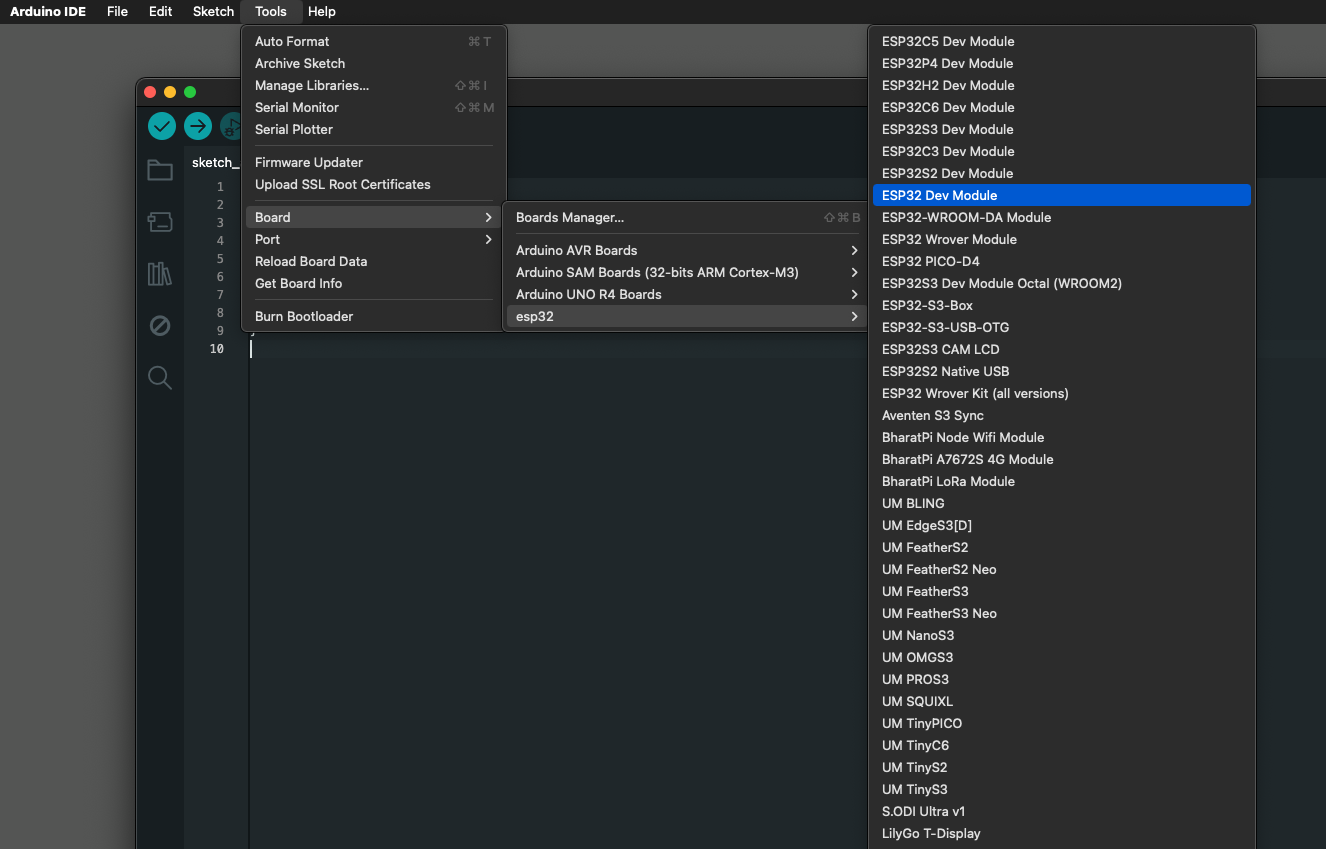This screenshot has width=1326, height=849.
Task: Select Burn Bootloader entry
Action: tap(374, 316)
